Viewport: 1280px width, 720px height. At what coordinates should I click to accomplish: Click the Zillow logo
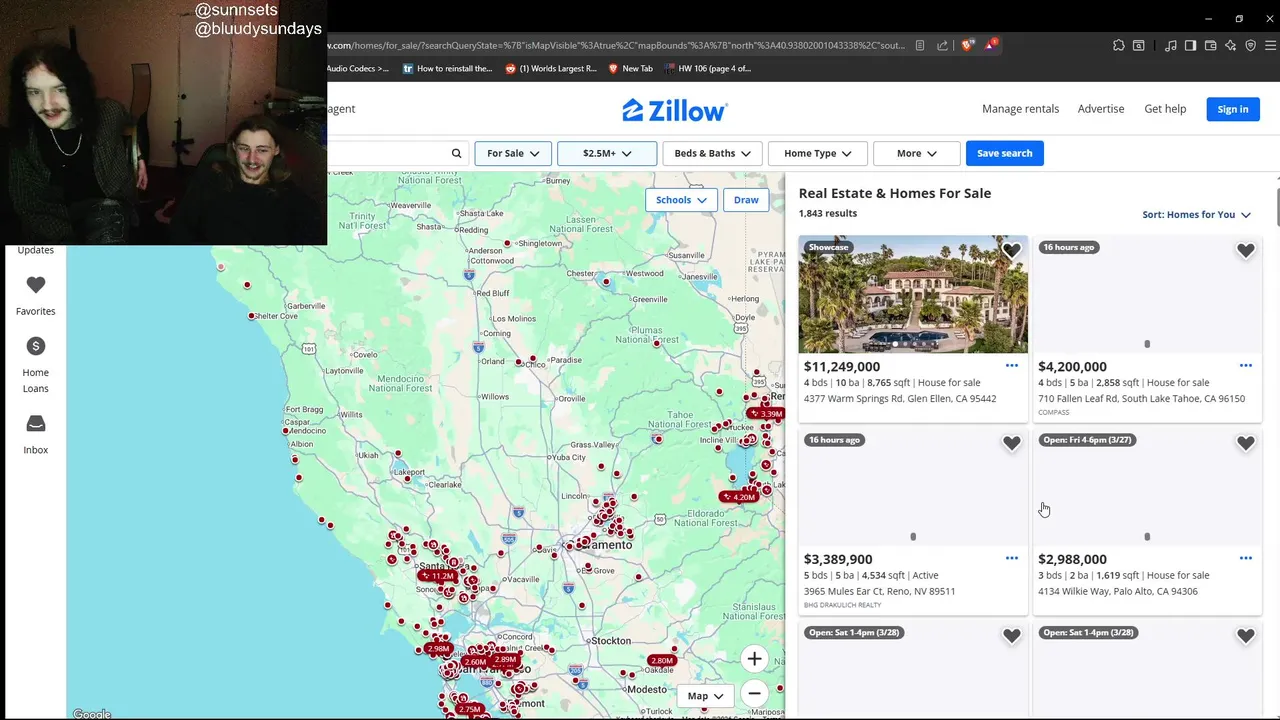(674, 110)
